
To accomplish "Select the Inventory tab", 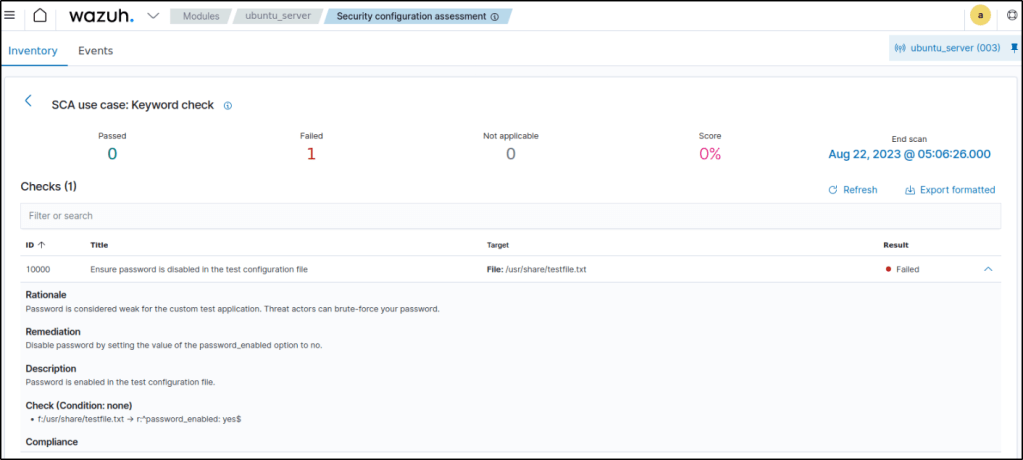I will click(x=33, y=51).
